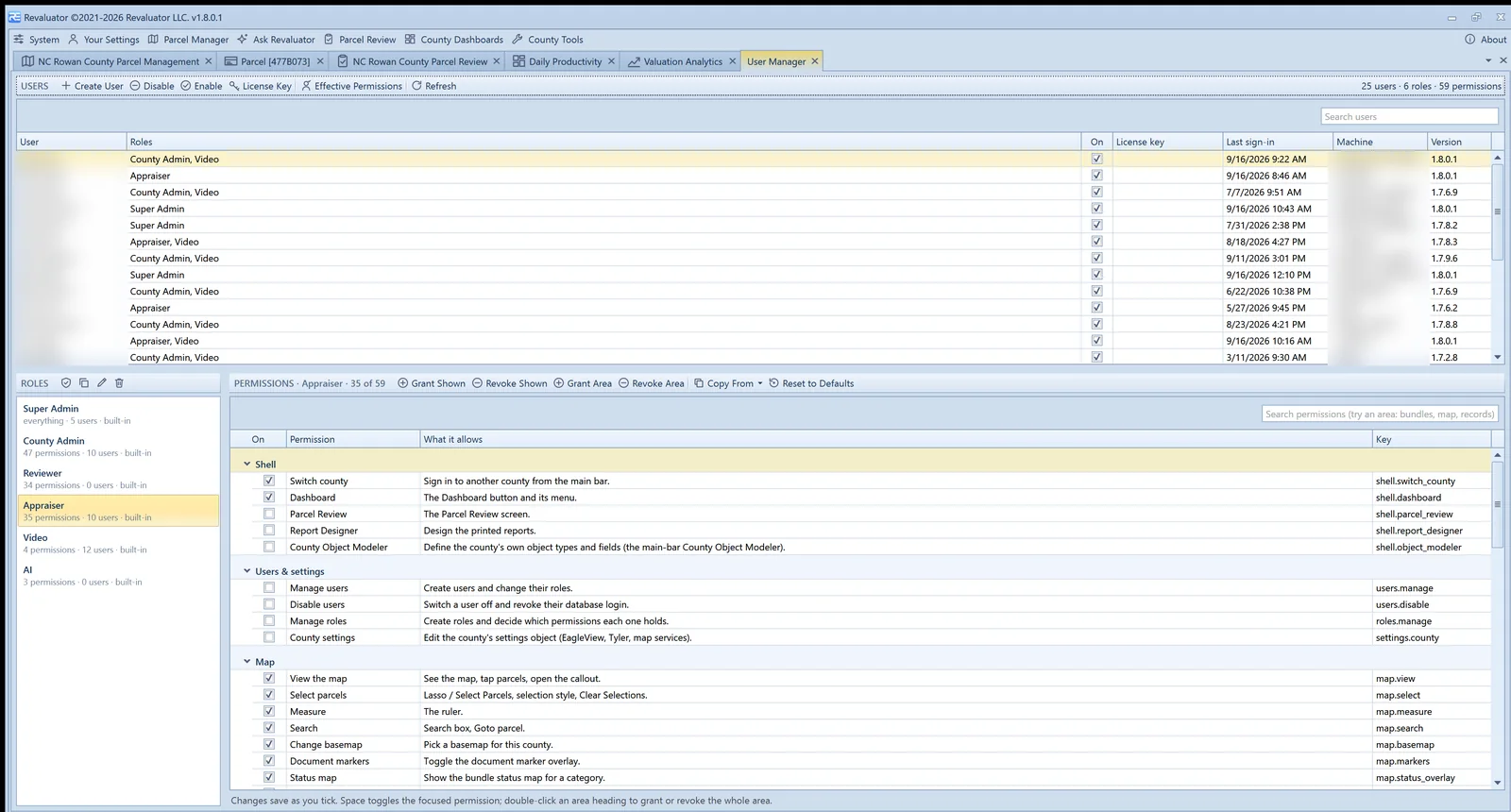Uncheck the Switch county permission
Screen dimensions: 1511x812
(269, 481)
